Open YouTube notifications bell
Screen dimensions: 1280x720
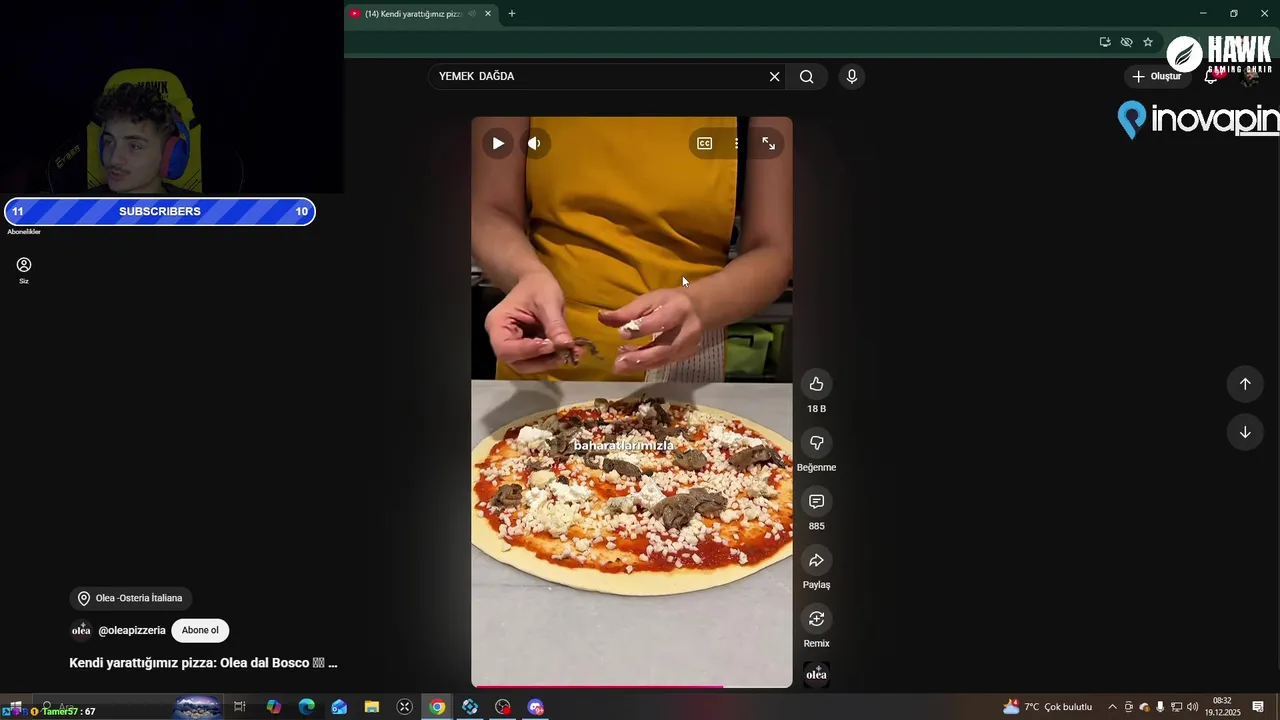[1211, 77]
